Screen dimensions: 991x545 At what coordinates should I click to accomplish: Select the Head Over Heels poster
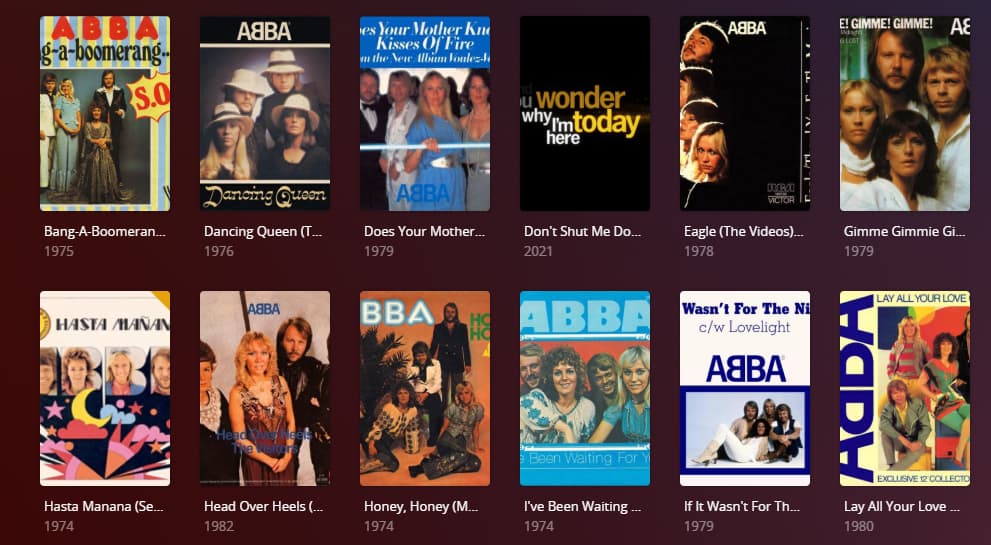(265, 388)
